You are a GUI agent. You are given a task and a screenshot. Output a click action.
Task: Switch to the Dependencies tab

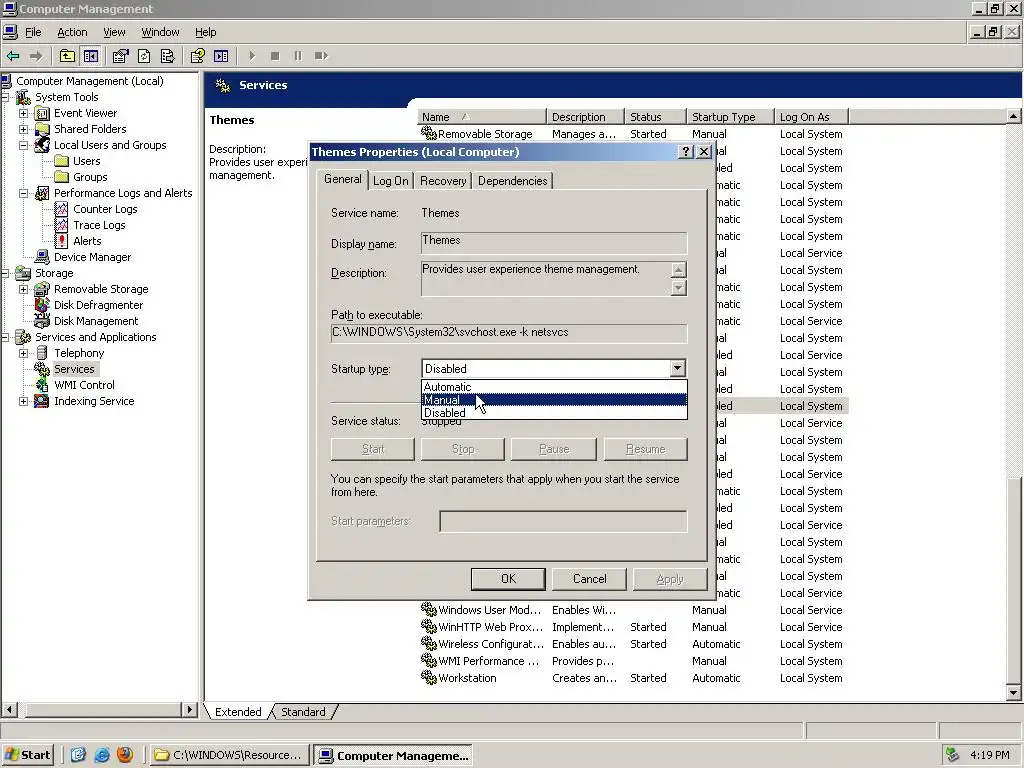tap(512, 181)
